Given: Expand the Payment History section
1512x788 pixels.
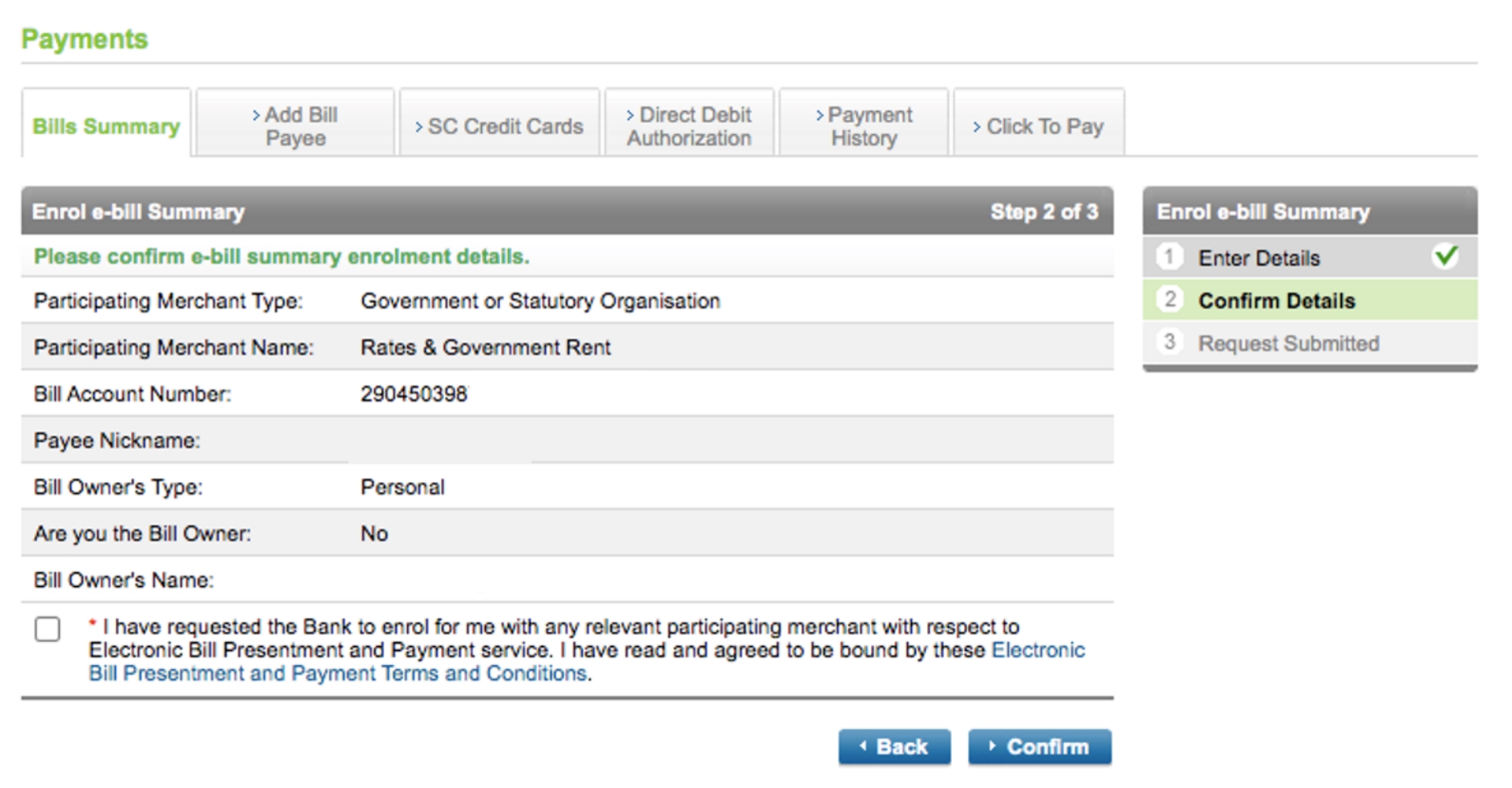Looking at the screenshot, I should [864, 126].
